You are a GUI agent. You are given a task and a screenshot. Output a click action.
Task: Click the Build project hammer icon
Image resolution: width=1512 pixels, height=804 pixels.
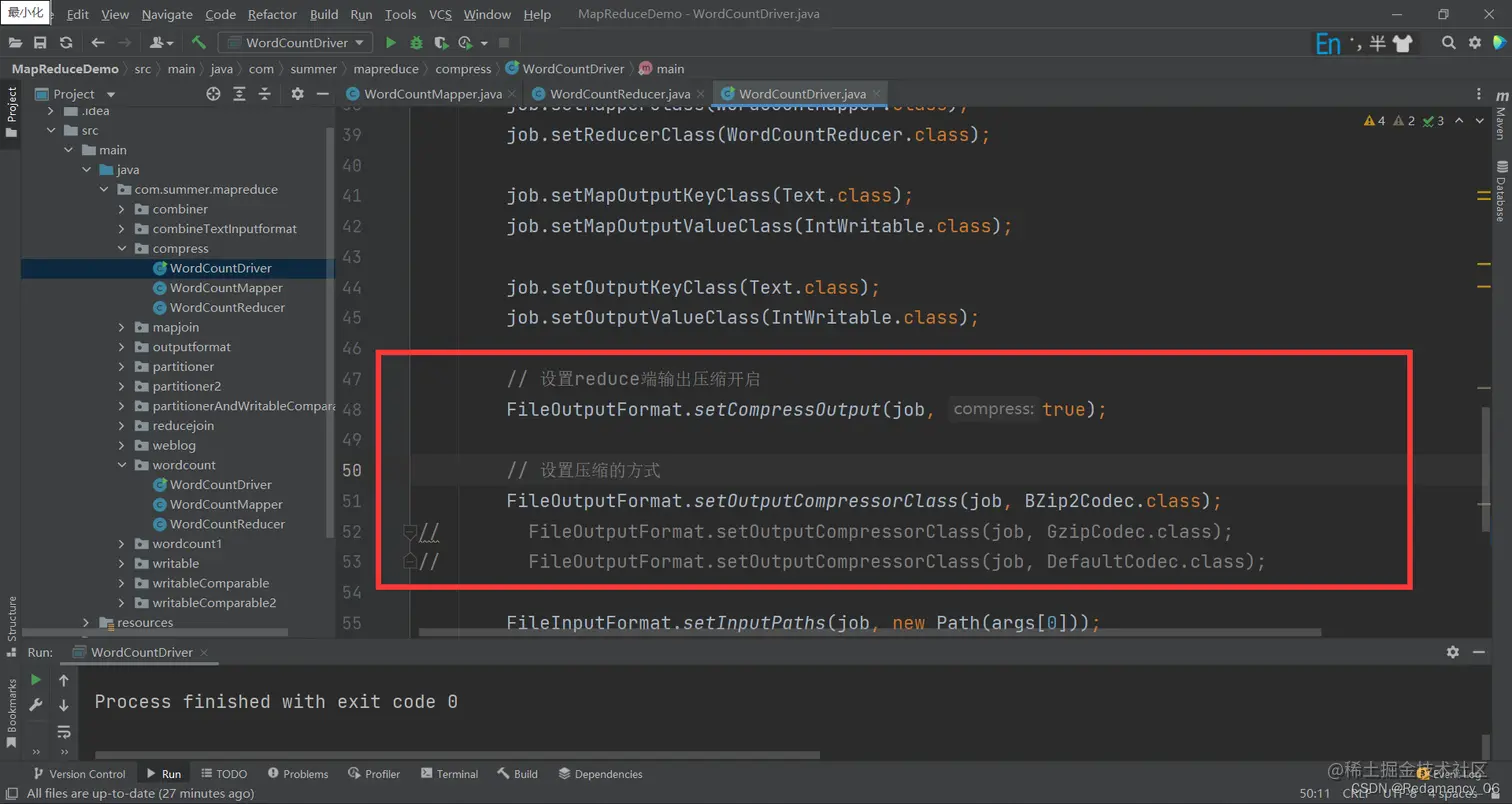[199, 43]
